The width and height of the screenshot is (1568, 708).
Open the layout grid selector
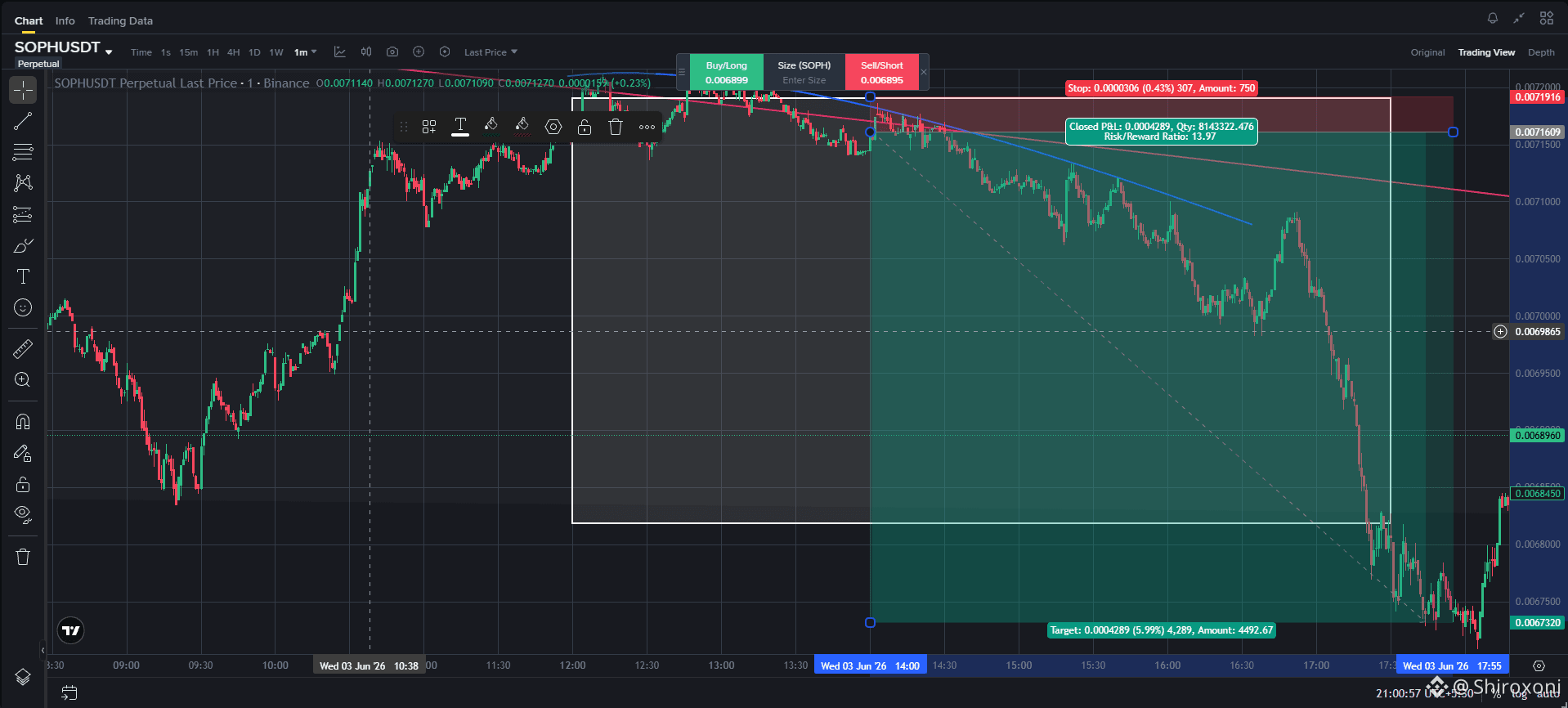(1547, 18)
